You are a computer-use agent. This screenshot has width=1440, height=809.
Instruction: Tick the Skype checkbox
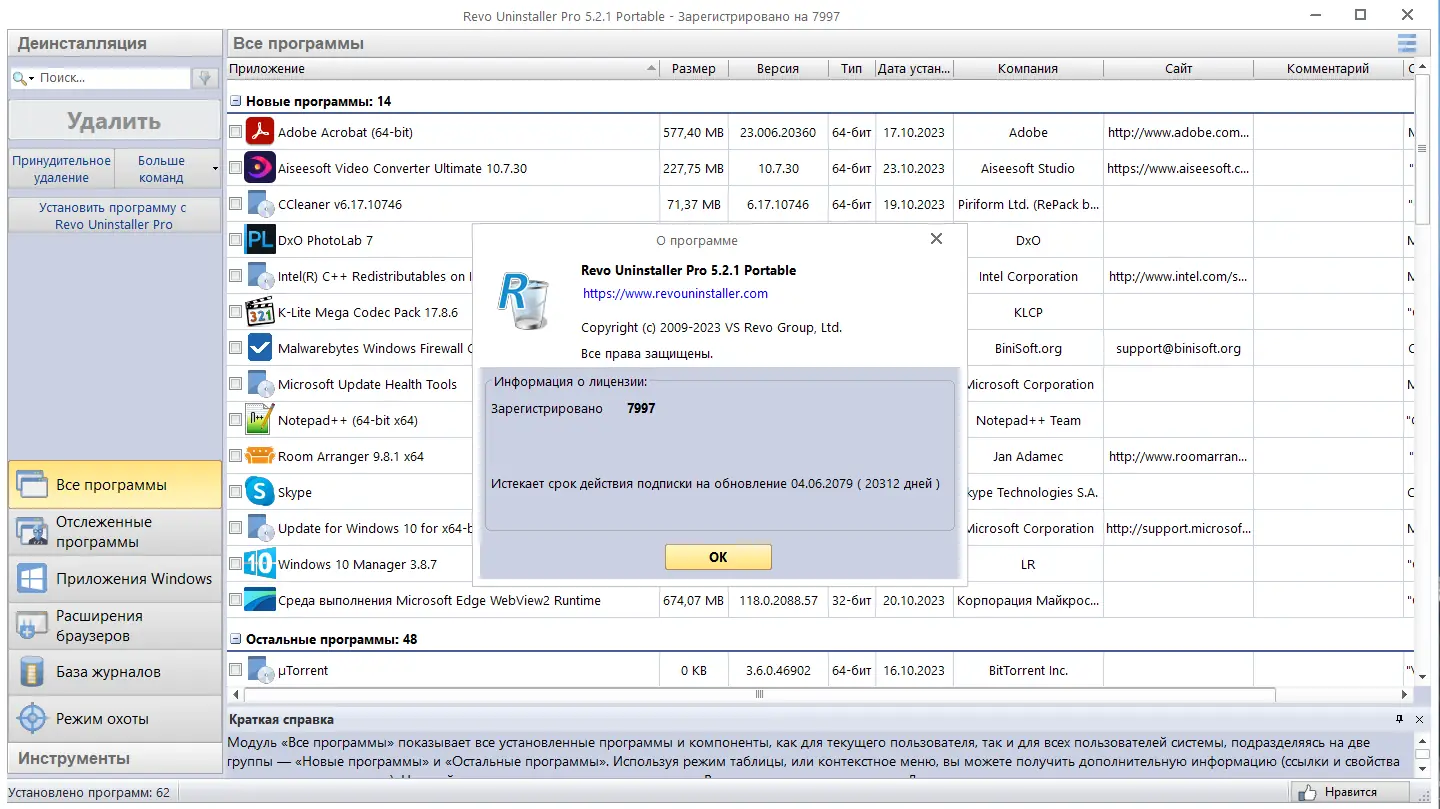(235, 492)
